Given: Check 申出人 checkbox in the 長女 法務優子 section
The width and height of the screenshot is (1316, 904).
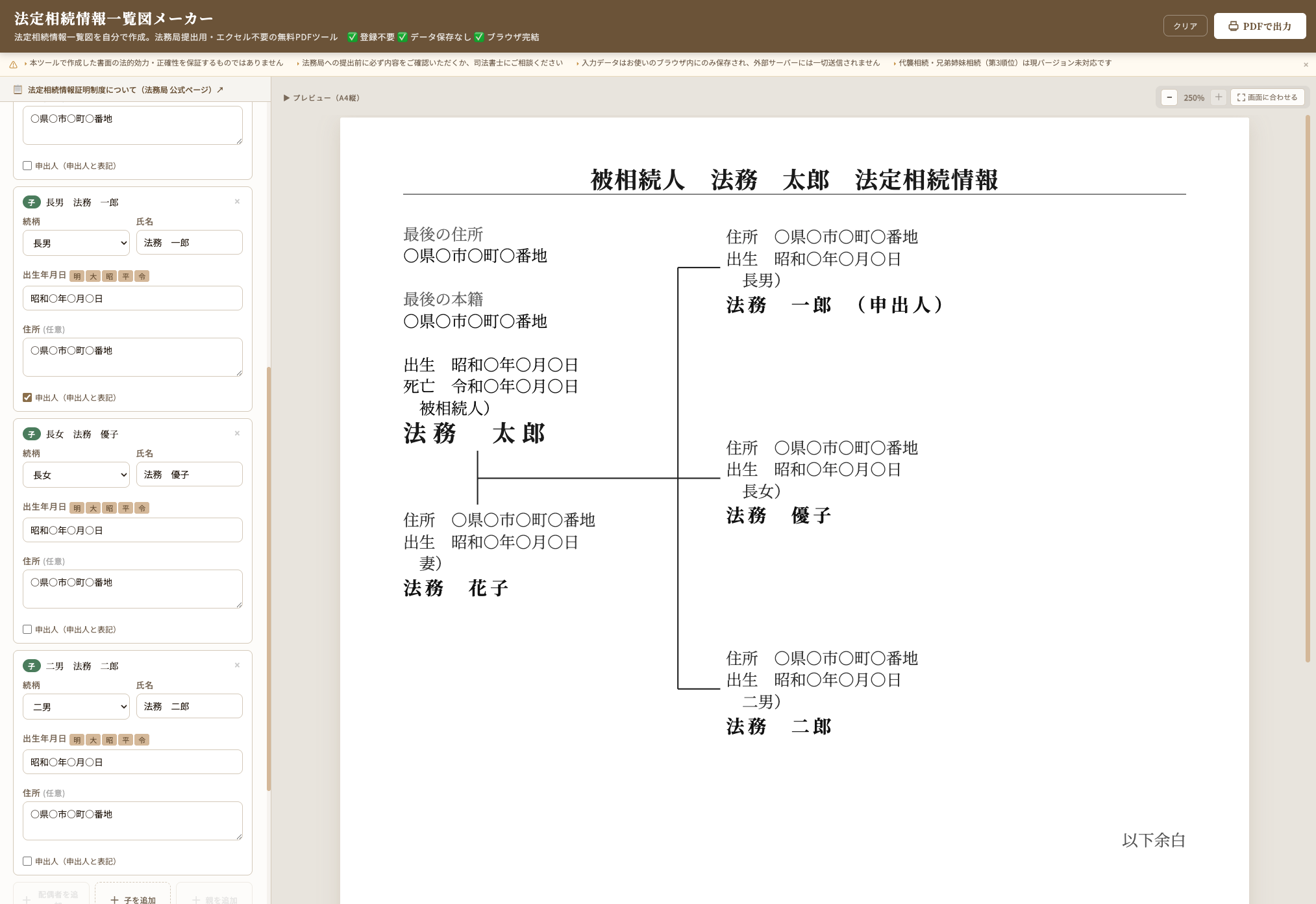Looking at the screenshot, I should point(27,629).
